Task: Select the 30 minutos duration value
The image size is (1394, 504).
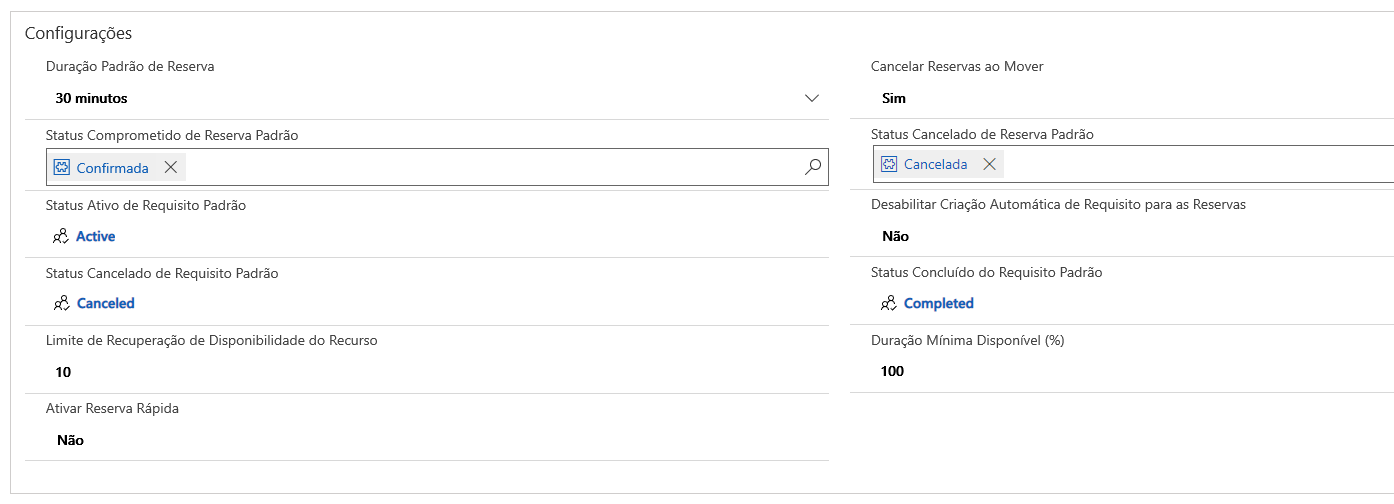Action: 91,98
